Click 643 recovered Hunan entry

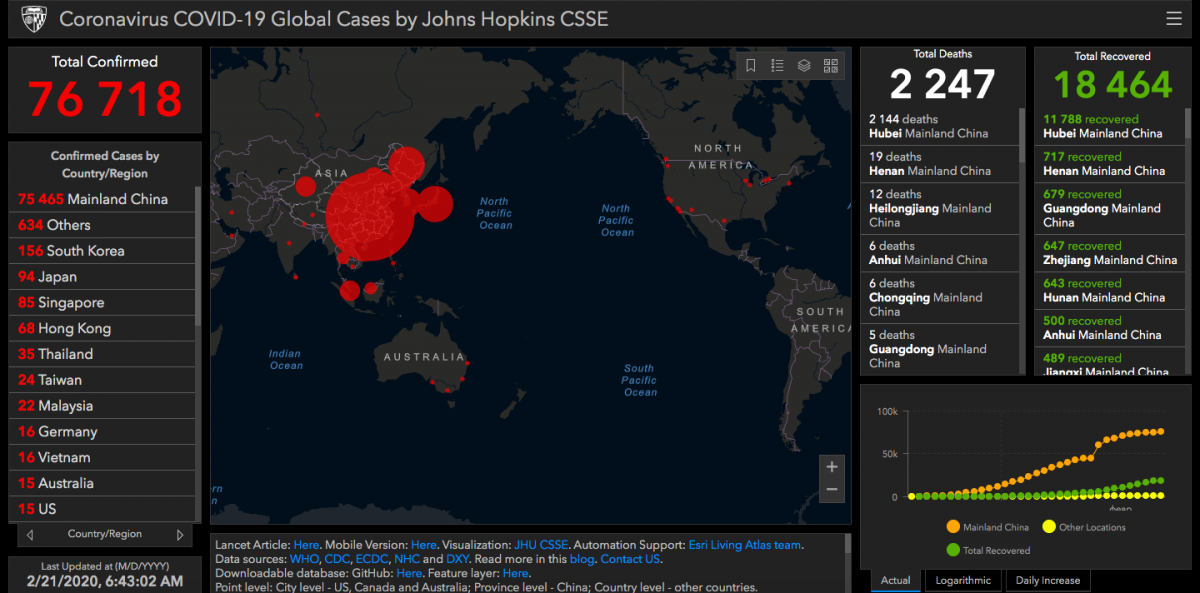[1112, 290]
